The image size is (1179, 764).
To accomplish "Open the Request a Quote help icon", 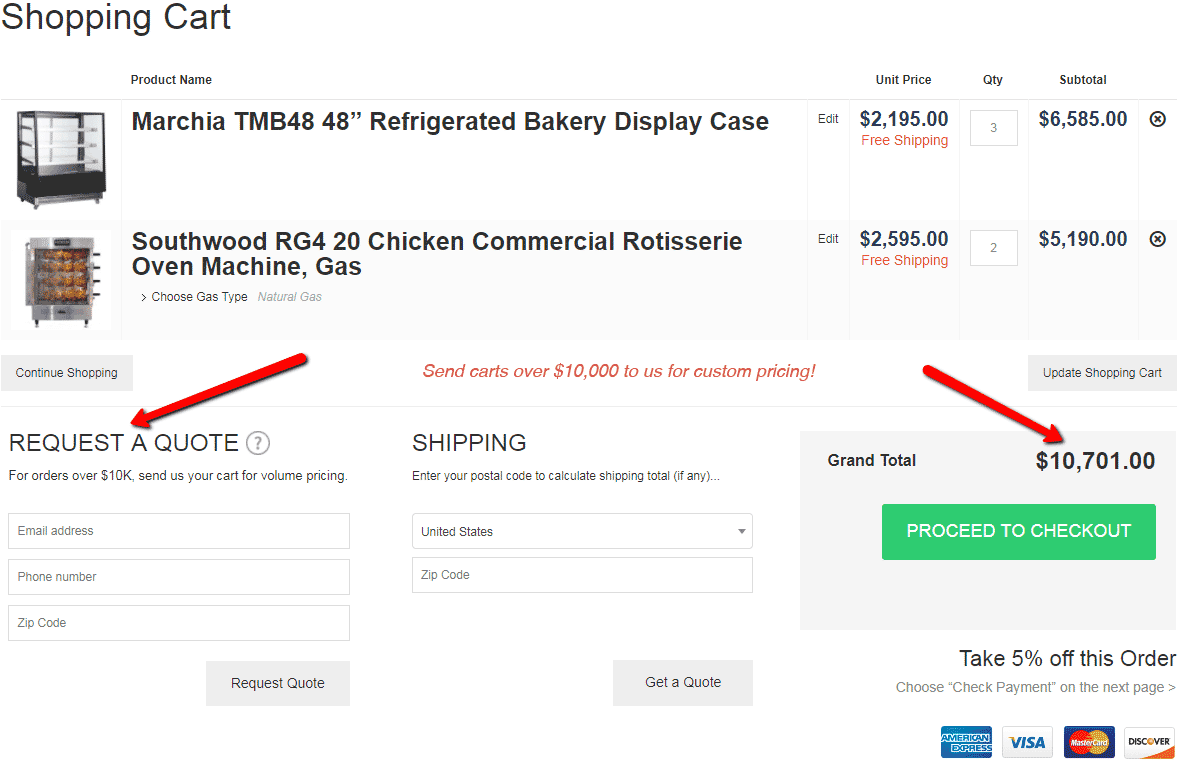I will point(258,443).
